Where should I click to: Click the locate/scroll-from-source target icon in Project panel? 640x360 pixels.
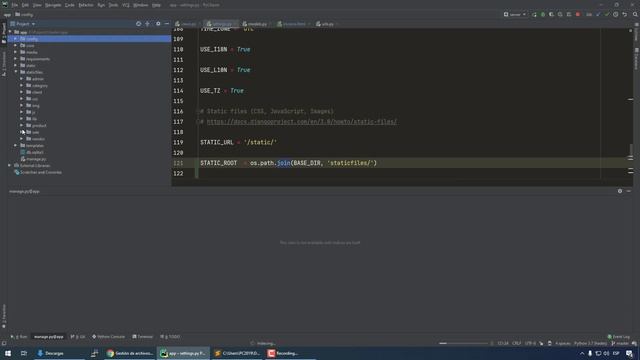click(138, 24)
